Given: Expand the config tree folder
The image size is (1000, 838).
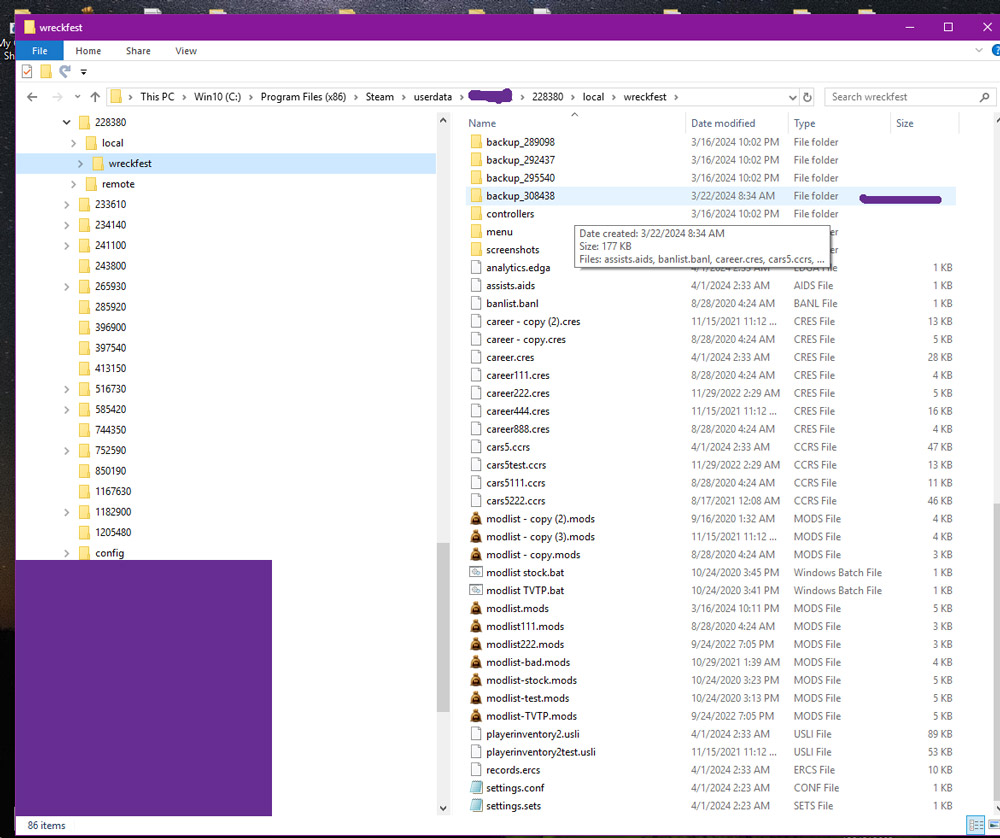Looking at the screenshot, I should coord(67,554).
